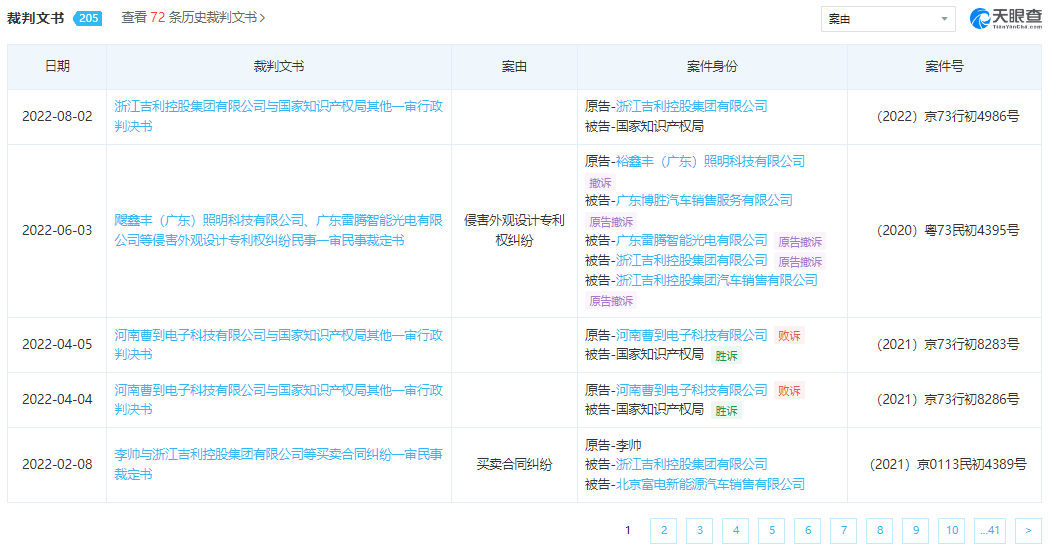Open the 2022-08-02 Geely judgment document
The width and height of the screenshot is (1054, 553).
click(278, 116)
